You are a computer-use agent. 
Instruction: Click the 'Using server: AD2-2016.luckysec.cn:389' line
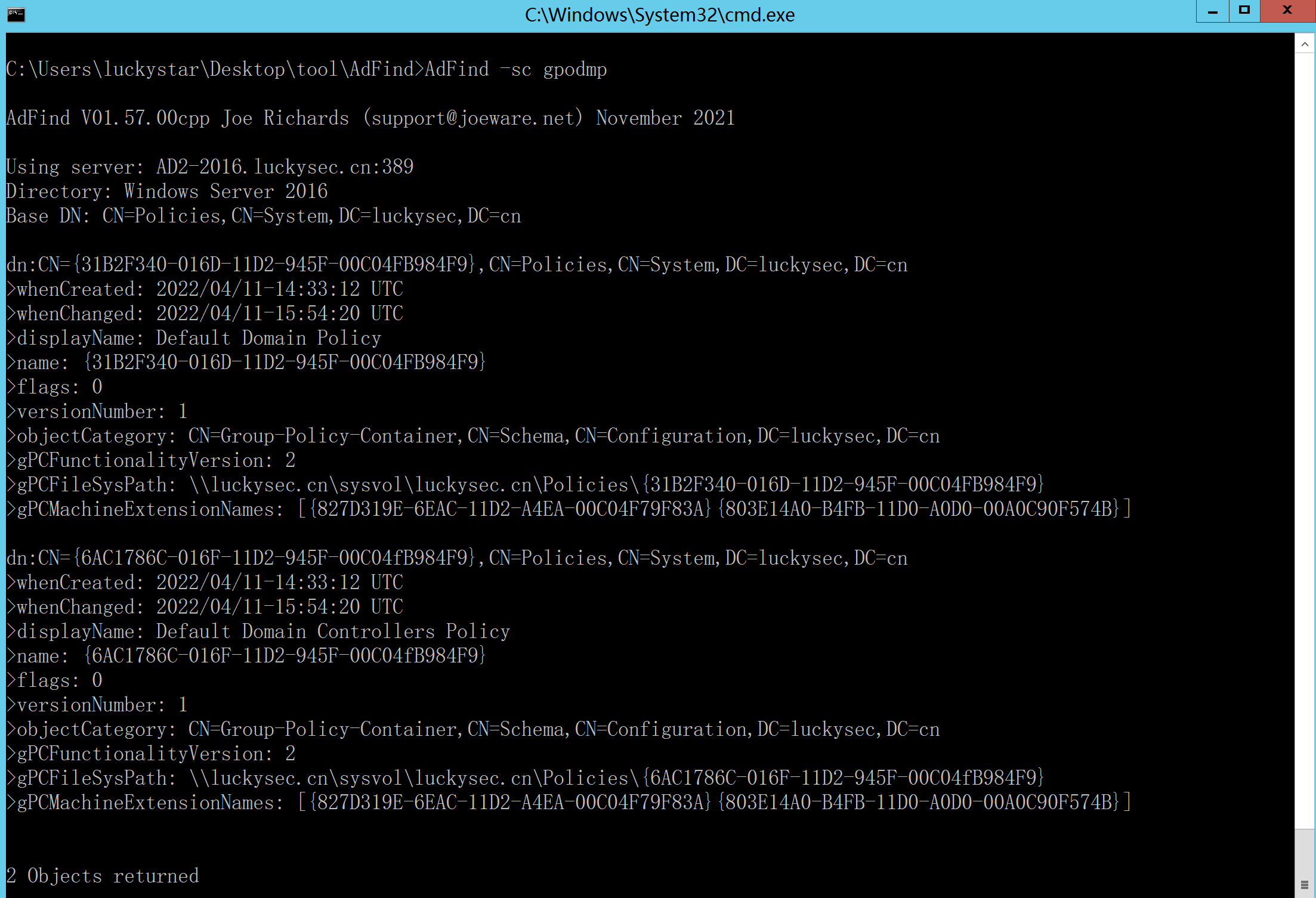209,167
